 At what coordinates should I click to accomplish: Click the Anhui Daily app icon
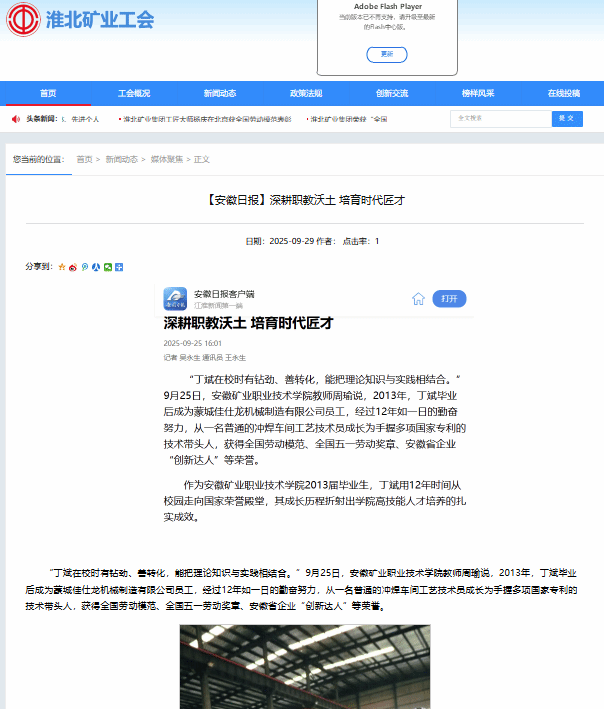pyautogui.click(x=175, y=298)
